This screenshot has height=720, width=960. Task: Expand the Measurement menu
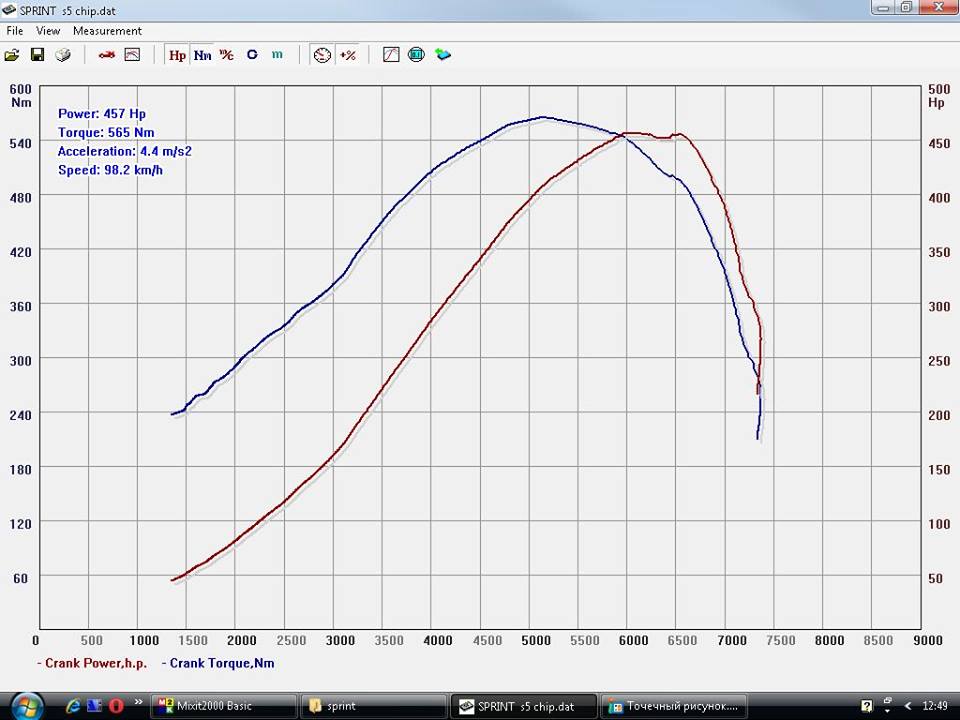107,31
